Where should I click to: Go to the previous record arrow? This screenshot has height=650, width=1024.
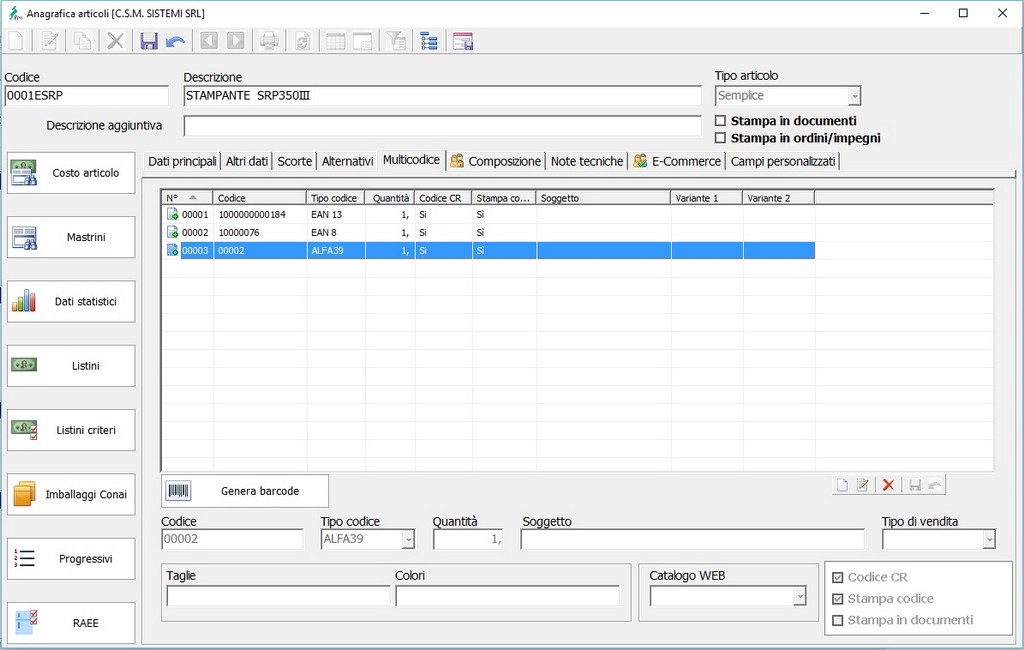[209, 41]
